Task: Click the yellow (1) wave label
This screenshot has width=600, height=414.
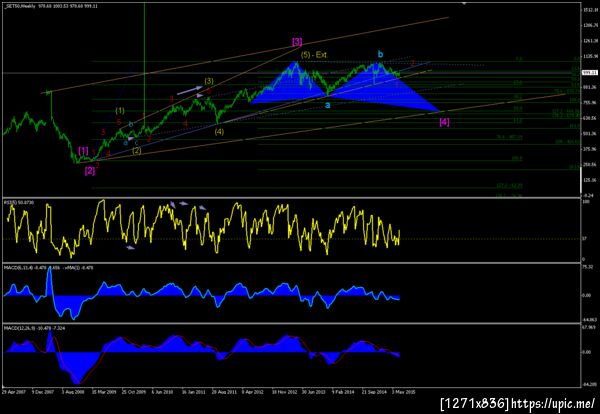Action: point(120,111)
